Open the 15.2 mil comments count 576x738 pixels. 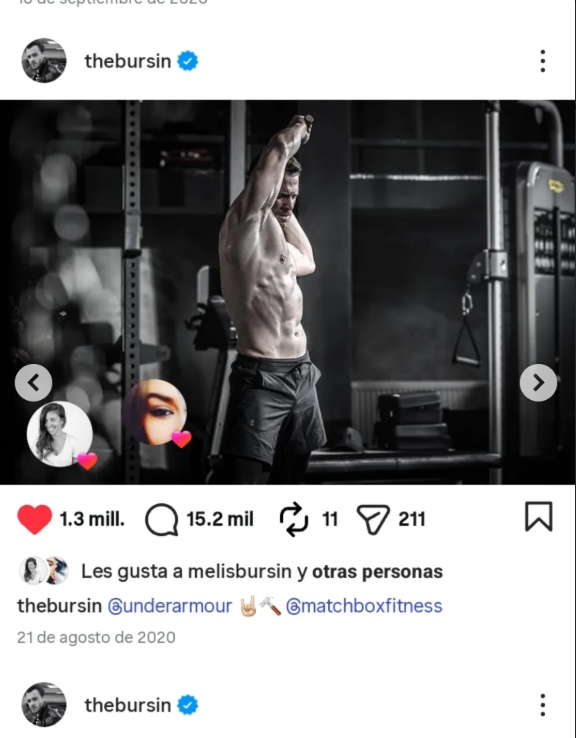(x=220, y=519)
